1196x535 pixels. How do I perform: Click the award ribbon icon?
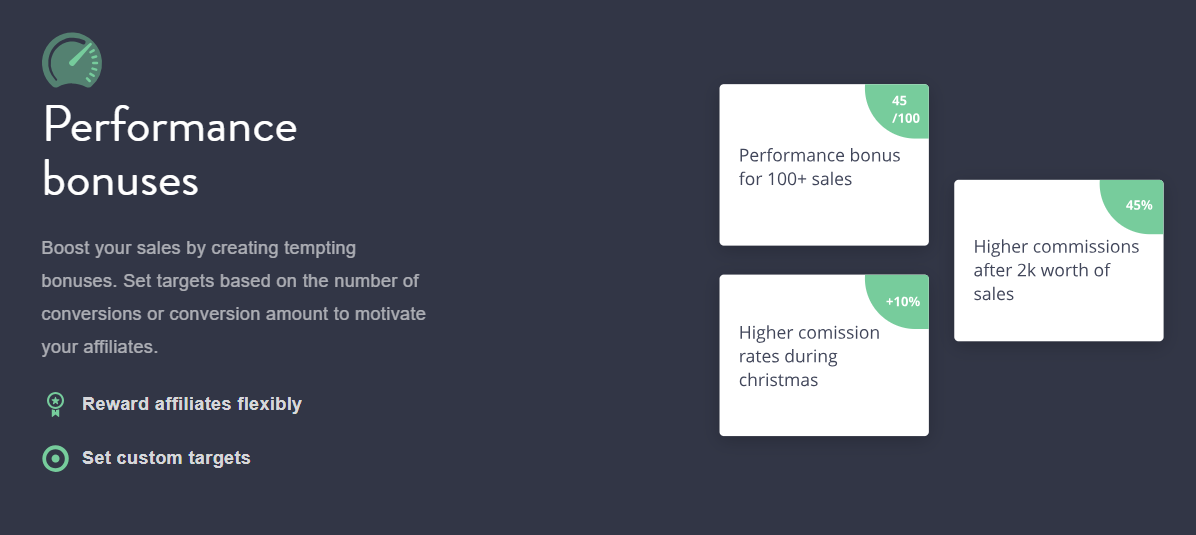[x=55, y=404]
